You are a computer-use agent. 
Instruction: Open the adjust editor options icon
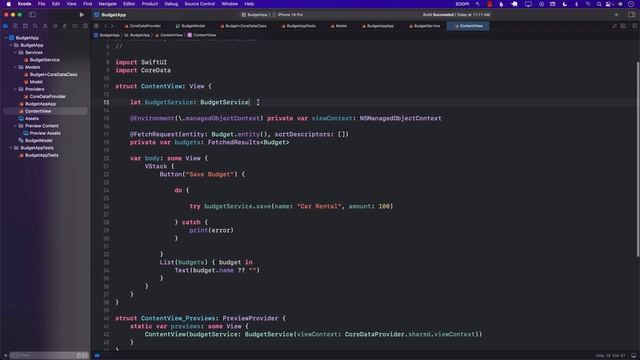coord(624,26)
